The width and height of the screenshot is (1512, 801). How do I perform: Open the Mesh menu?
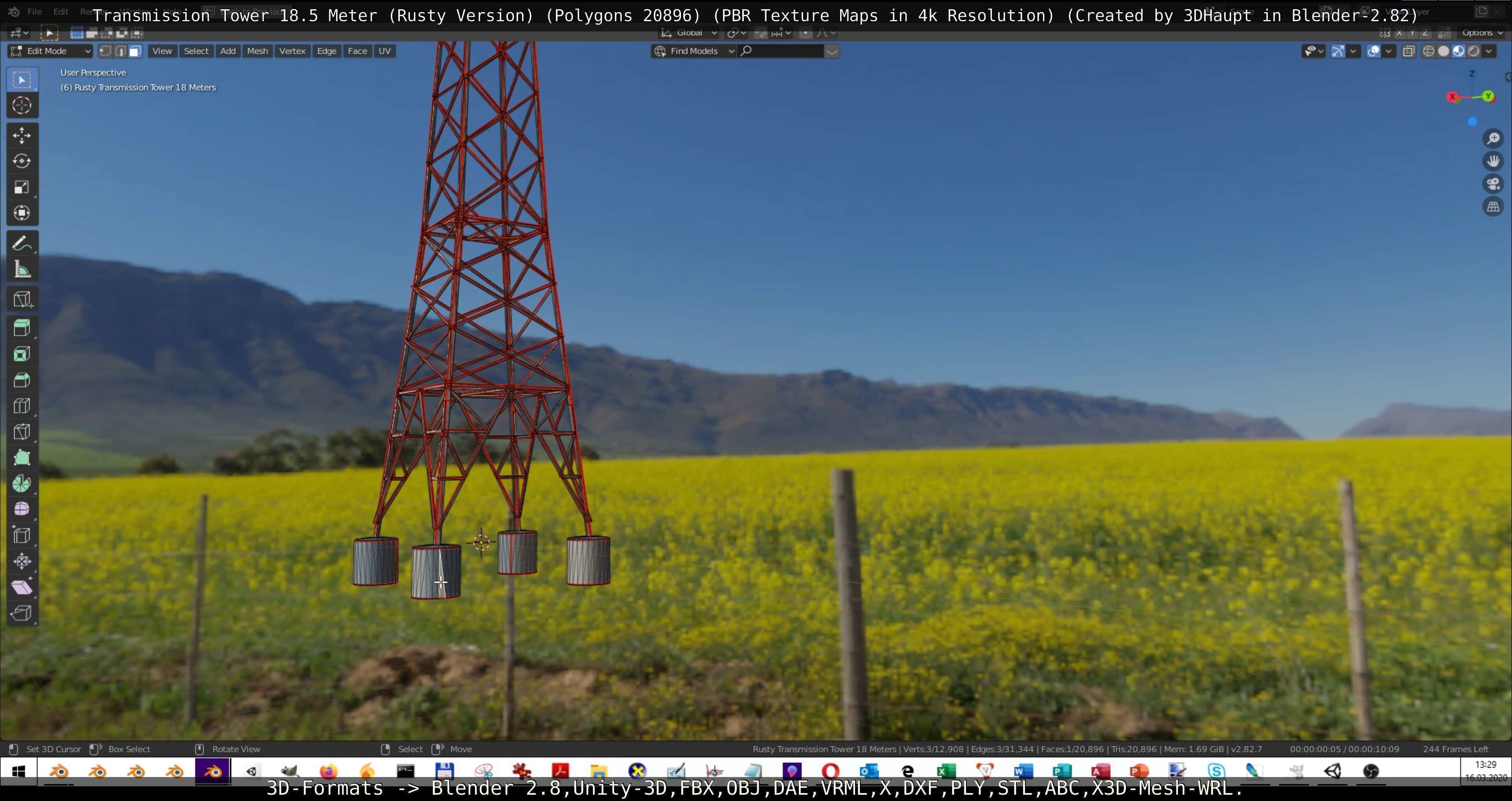coord(257,51)
